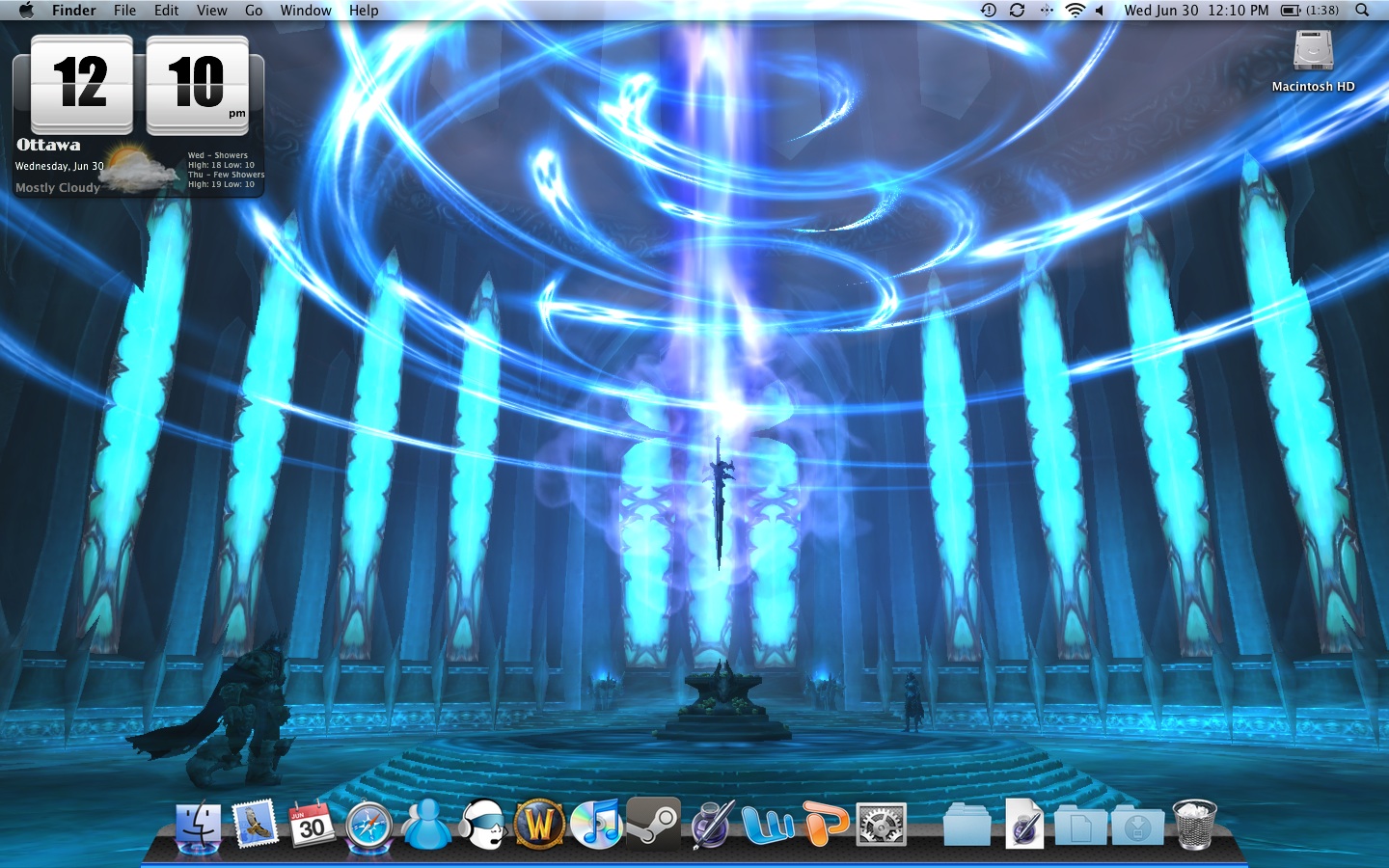
Task: Launch Microsoft Word blue W icon
Action: [769, 826]
